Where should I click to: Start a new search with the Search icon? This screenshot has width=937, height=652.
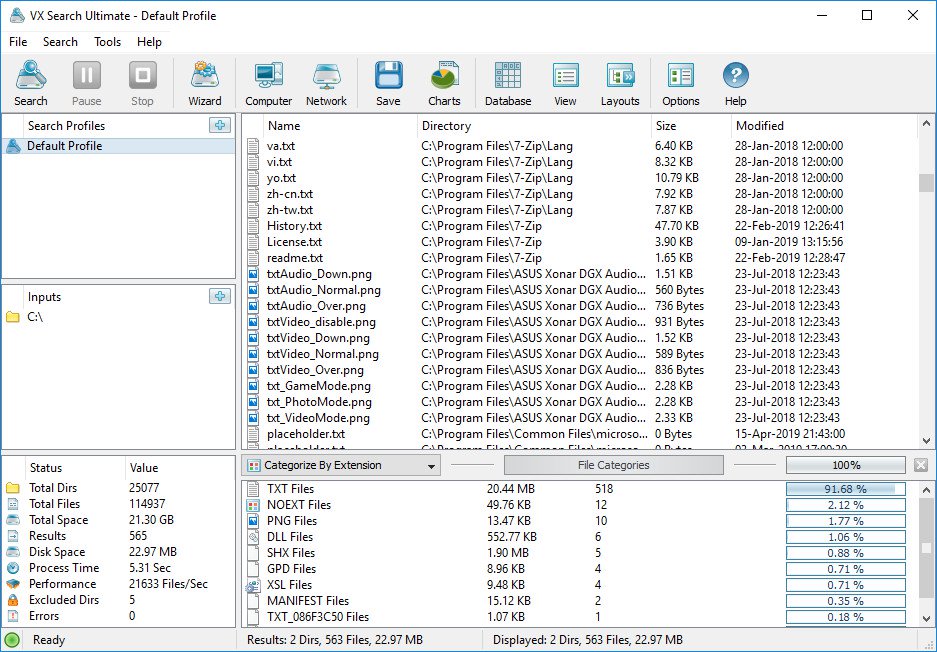(30, 83)
